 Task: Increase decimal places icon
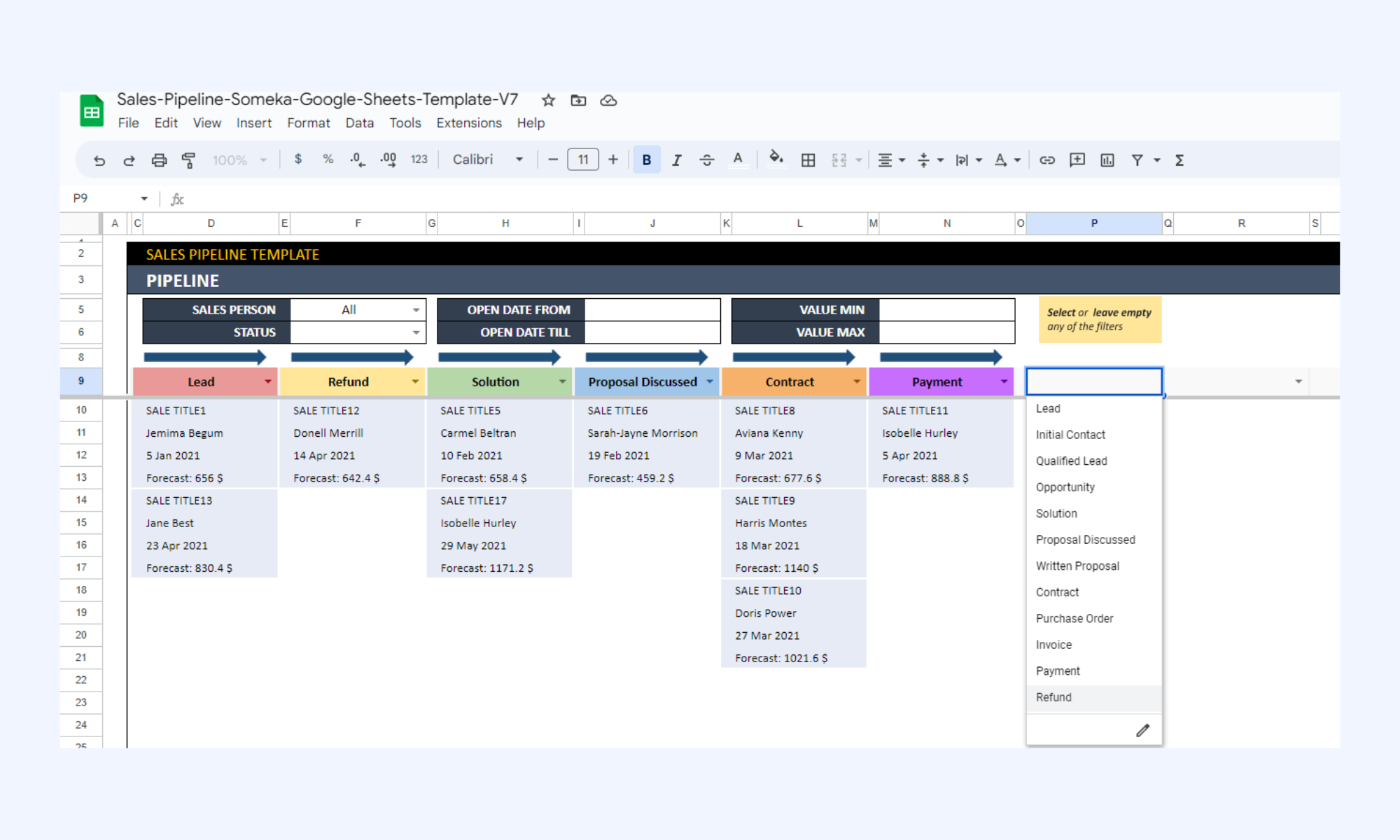point(388,160)
